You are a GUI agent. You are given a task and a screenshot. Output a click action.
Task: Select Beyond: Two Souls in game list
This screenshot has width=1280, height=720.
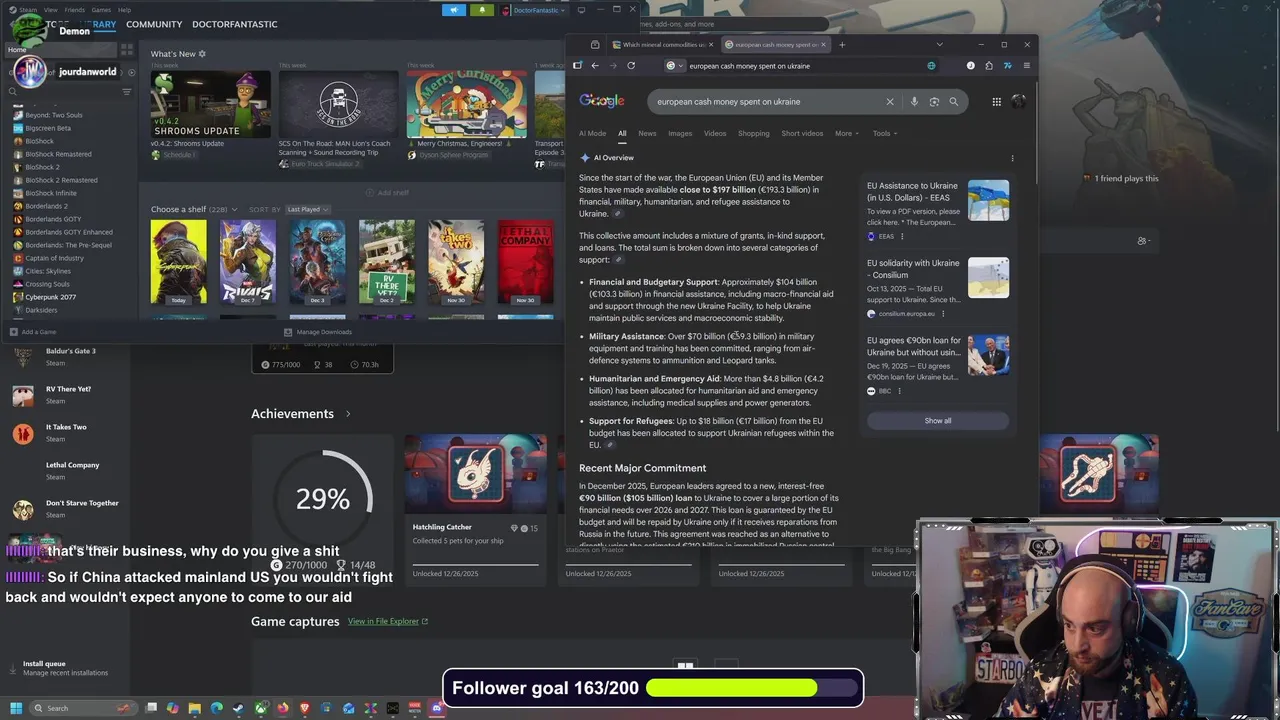tap(54, 115)
